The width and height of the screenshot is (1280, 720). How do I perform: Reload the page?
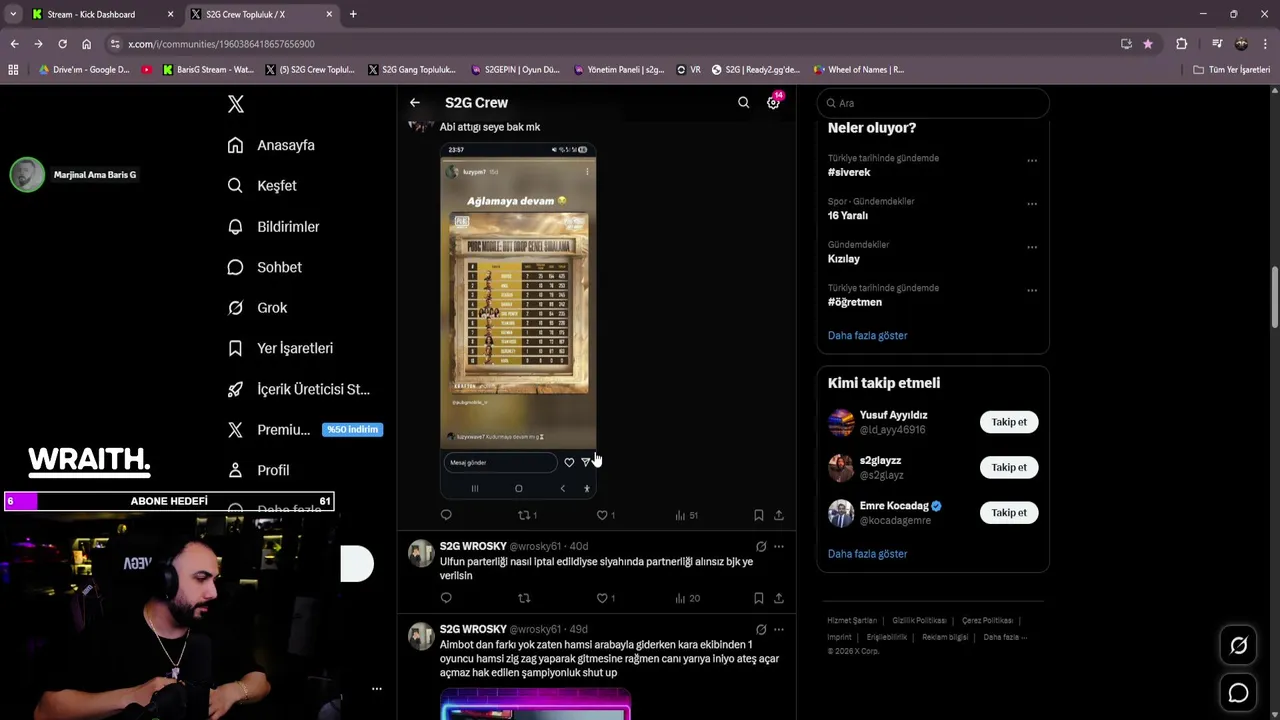(x=62, y=44)
